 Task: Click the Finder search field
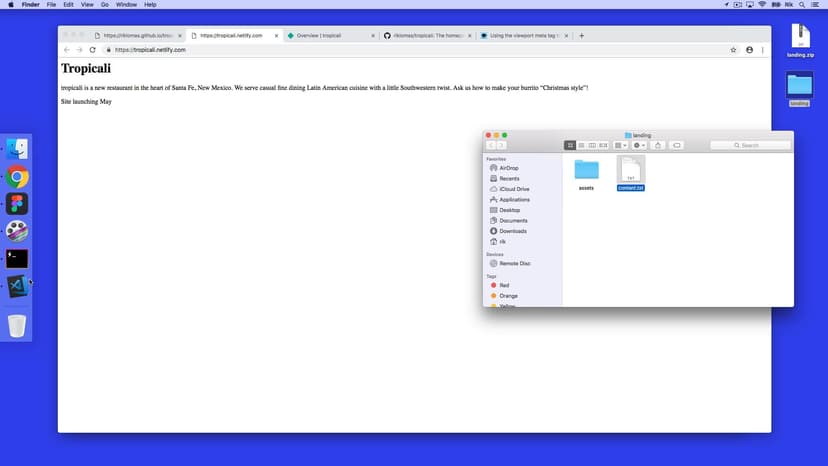coord(750,145)
